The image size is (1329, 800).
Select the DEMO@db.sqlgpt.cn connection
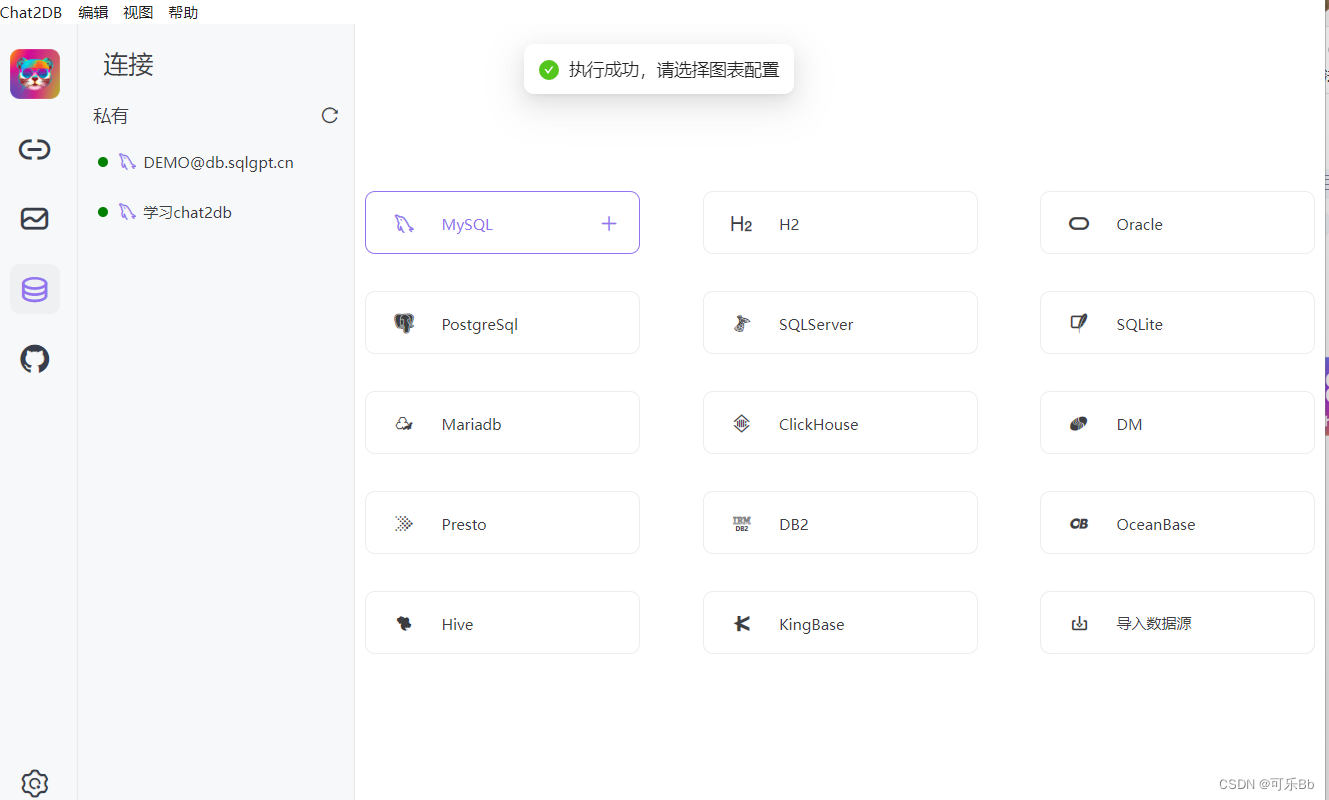(216, 162)
